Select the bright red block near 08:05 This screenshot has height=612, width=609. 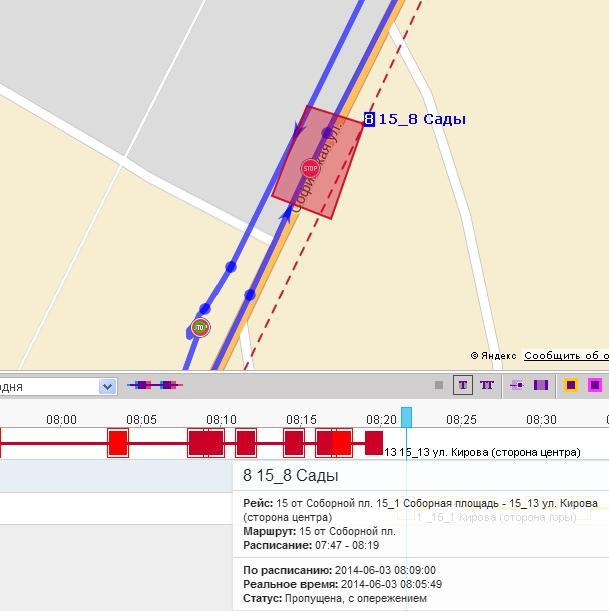pos(118,442)
